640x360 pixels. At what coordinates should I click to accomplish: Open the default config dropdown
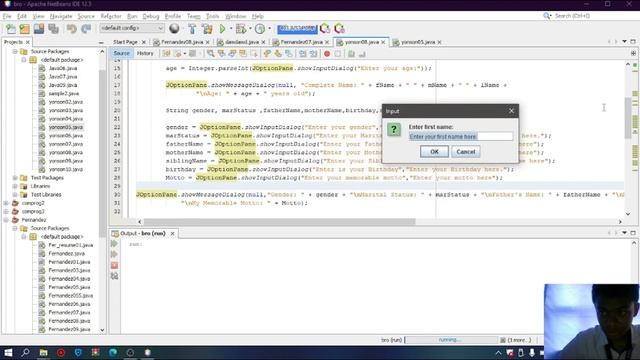(x=132, y=28)
